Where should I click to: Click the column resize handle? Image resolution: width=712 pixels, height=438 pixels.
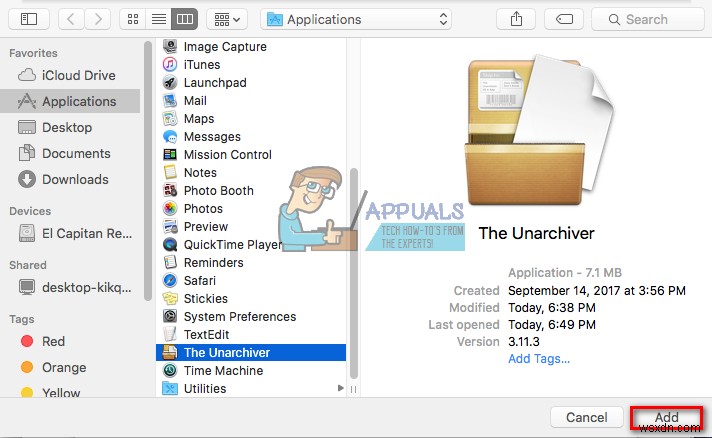353,389
